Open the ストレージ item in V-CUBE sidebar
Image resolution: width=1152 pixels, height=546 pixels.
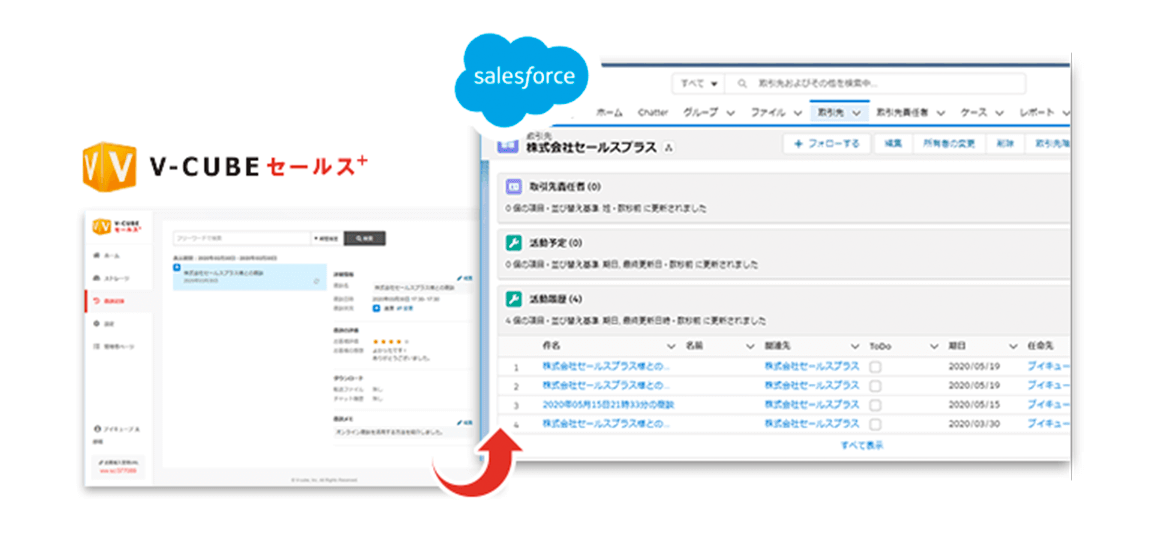(x=118, y=278)
